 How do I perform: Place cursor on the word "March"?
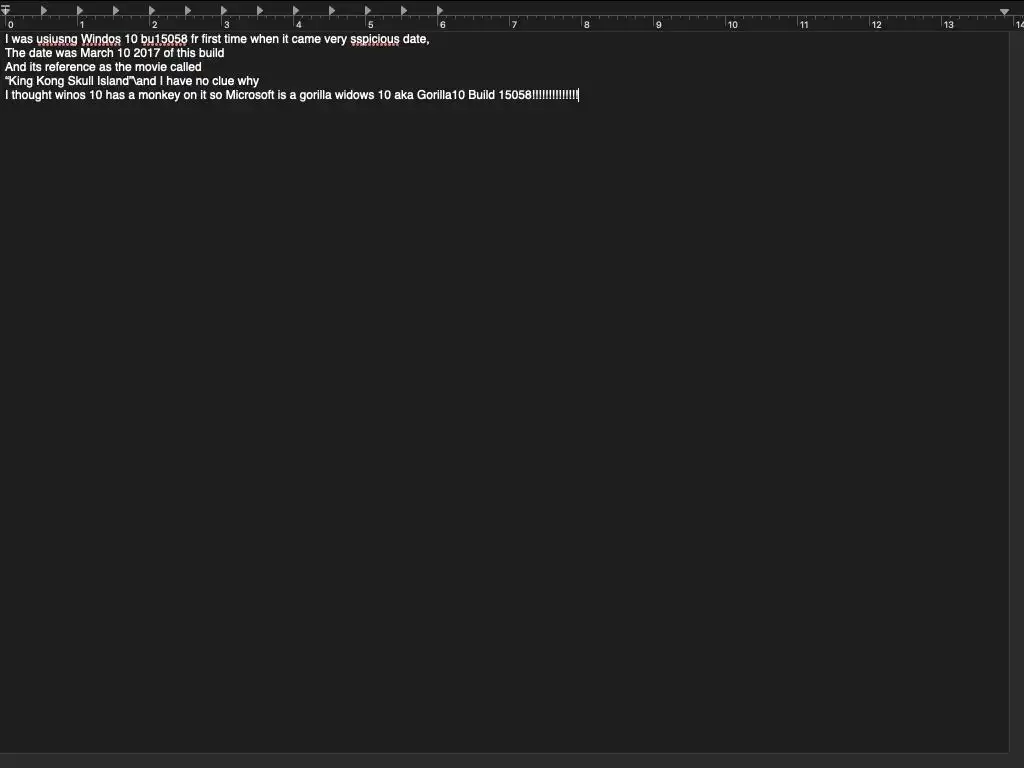click(97, 53)
